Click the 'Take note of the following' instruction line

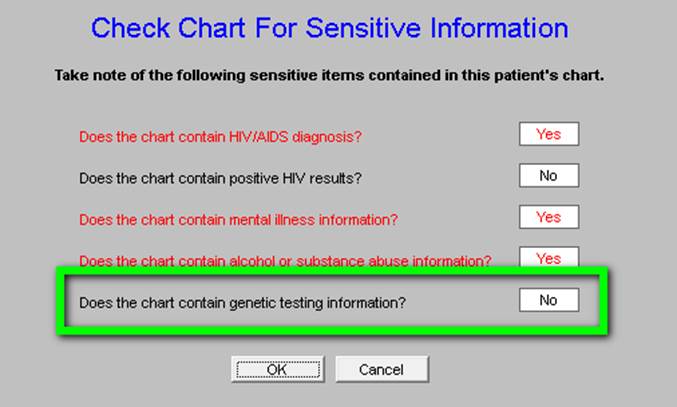click(x=329, y=76)
